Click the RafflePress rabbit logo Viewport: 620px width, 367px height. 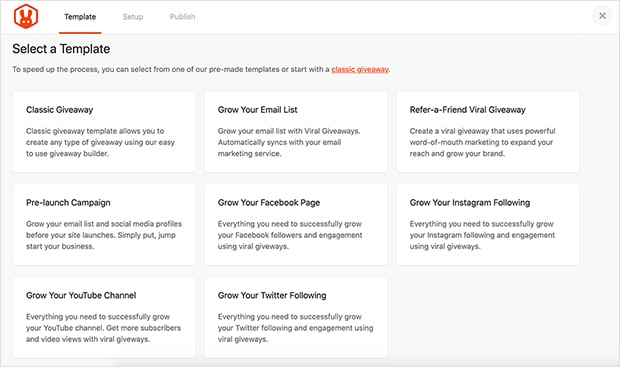point(26,17)
